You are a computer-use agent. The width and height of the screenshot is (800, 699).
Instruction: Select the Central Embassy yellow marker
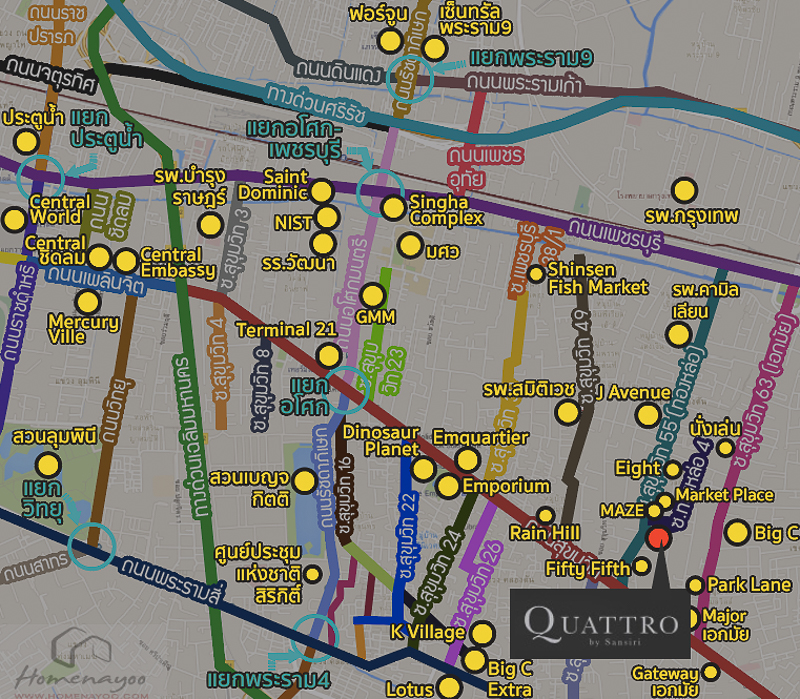point(125,261)
